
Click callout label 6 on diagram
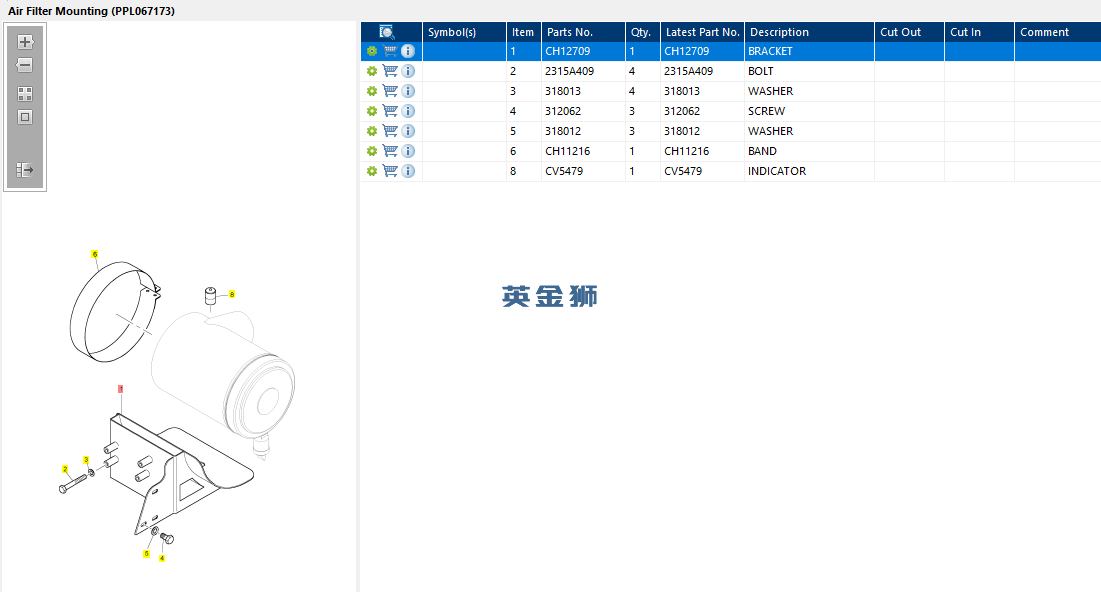tap(95, 254)
